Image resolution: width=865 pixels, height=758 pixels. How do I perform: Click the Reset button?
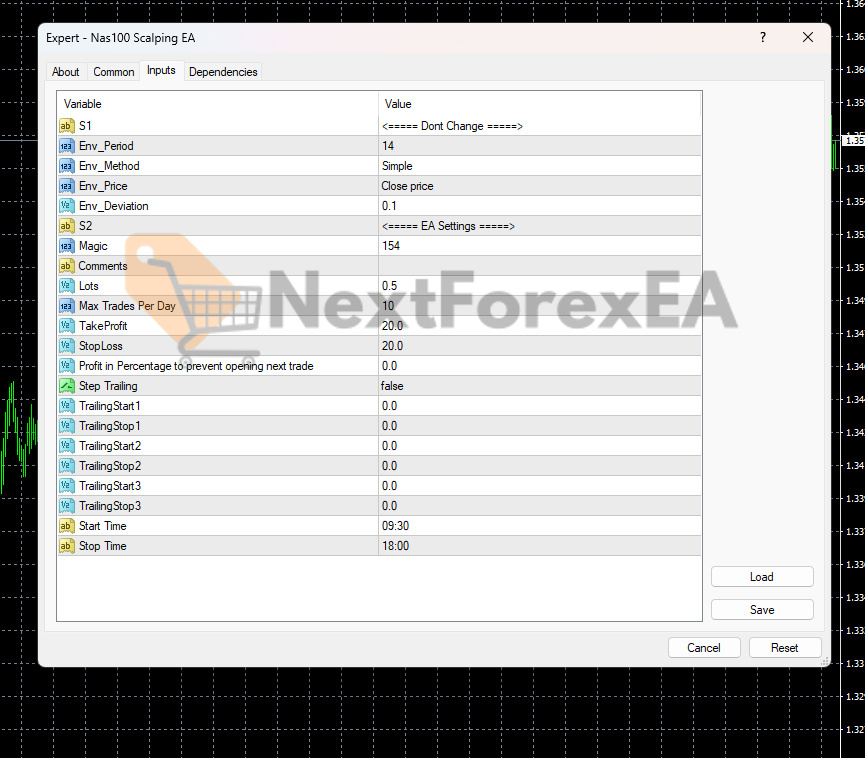tap(784, 648)
